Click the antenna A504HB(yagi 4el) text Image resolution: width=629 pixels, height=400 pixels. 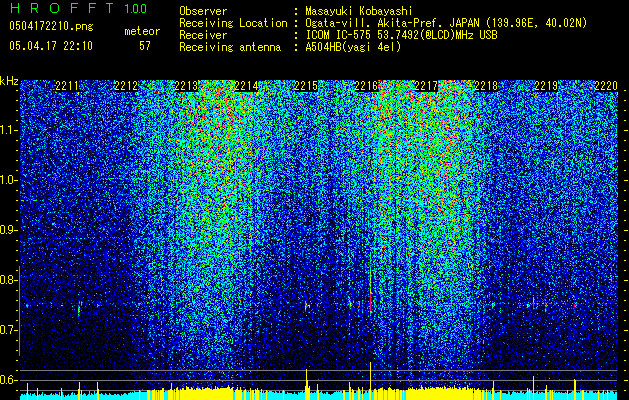pos(353,47)
